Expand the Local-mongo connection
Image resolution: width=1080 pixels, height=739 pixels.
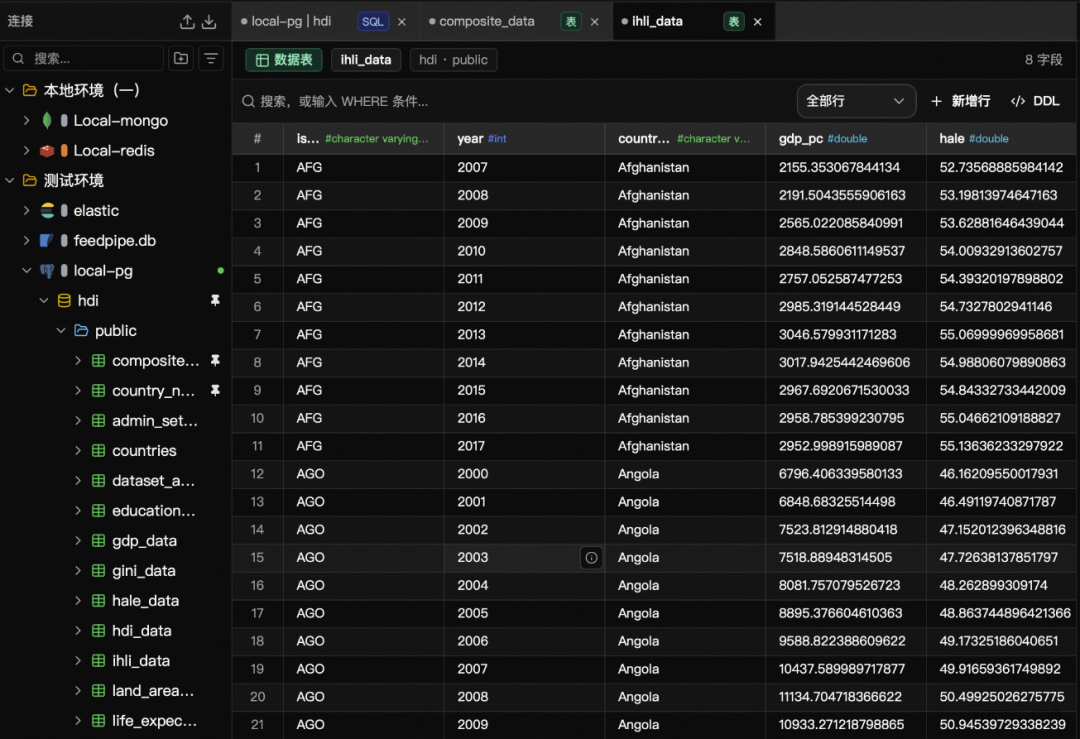click(x=26, y=121)
